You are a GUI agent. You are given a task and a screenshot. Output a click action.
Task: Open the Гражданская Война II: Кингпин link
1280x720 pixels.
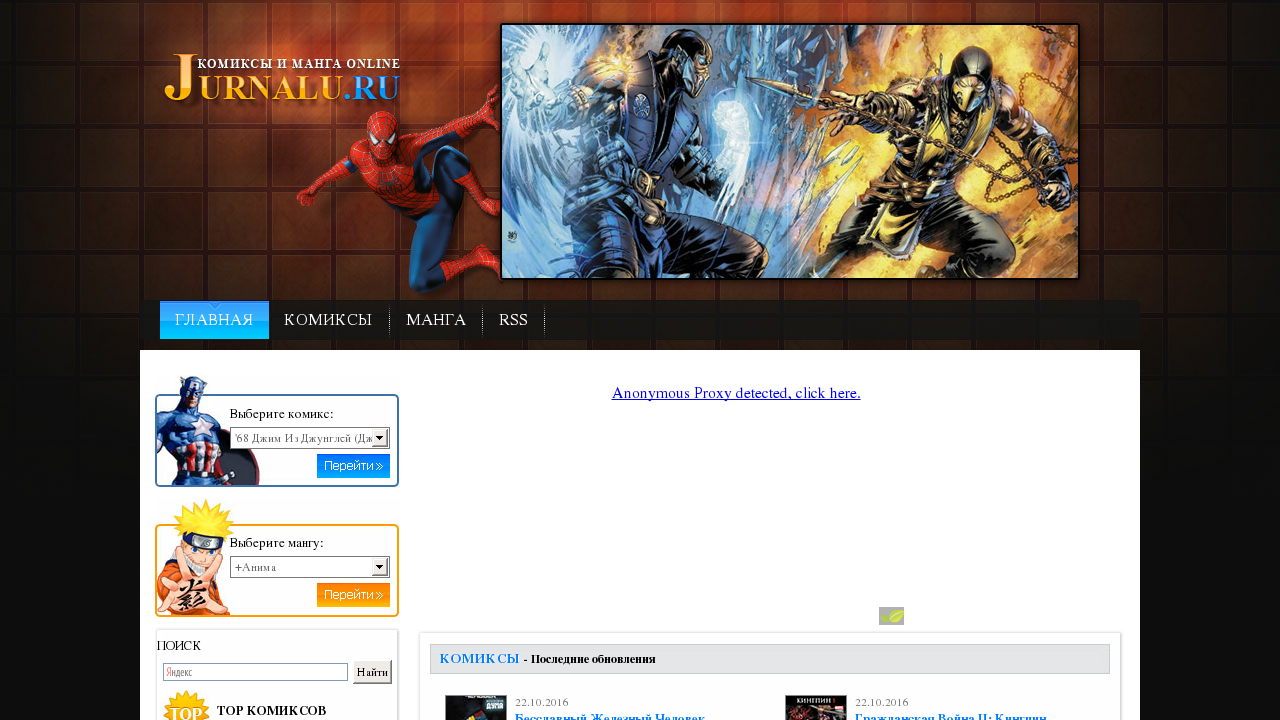click(951, 716)
